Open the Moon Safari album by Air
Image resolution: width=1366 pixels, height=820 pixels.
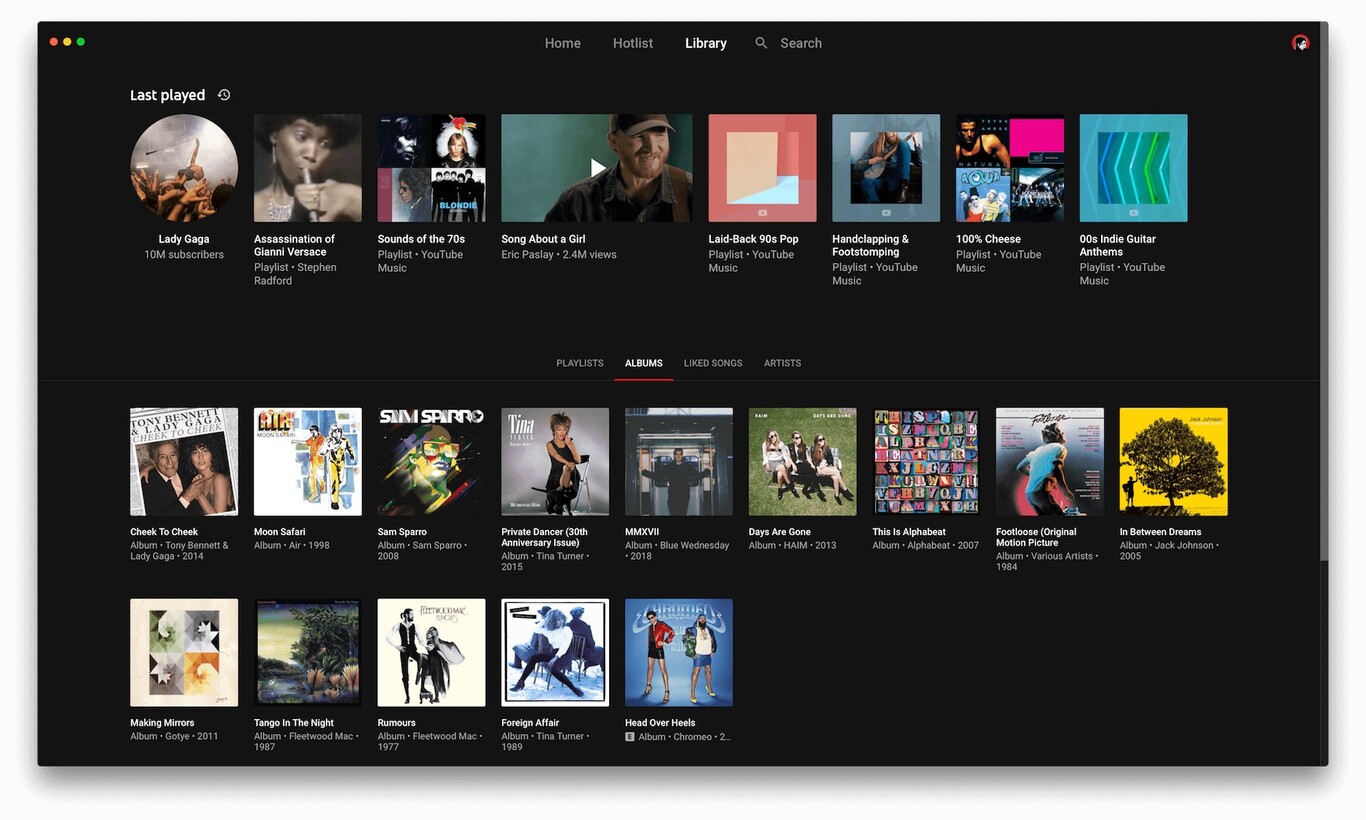point(307,461)
